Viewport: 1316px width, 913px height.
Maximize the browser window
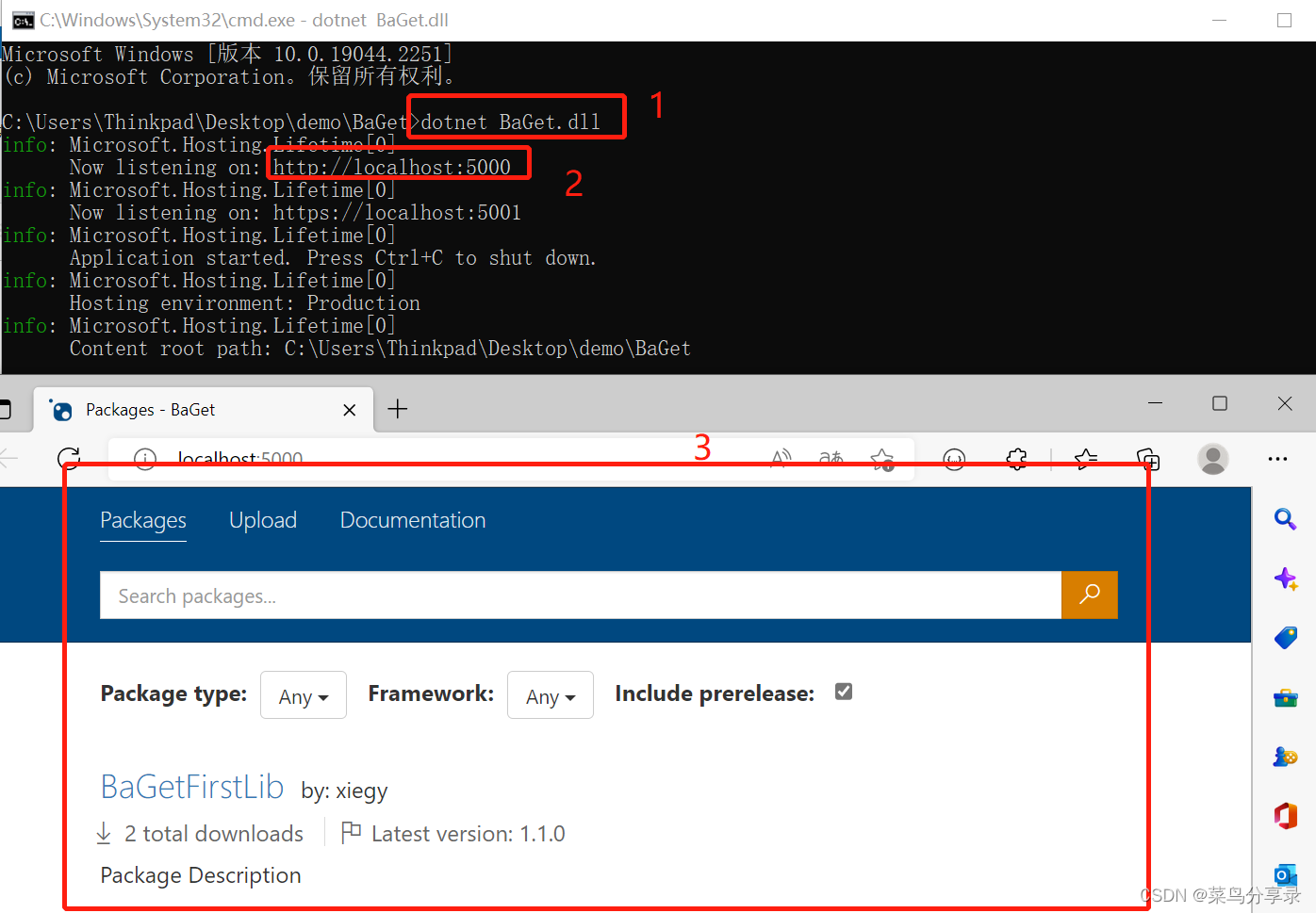point(1220,403)
